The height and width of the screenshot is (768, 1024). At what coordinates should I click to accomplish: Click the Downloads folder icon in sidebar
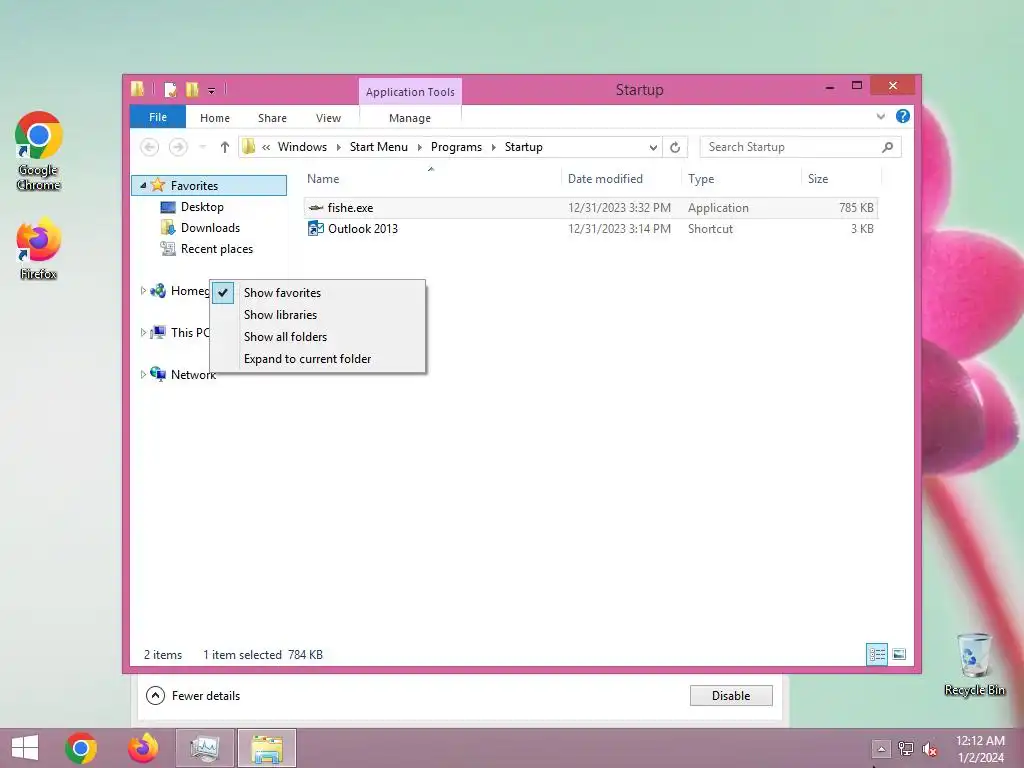168,228
